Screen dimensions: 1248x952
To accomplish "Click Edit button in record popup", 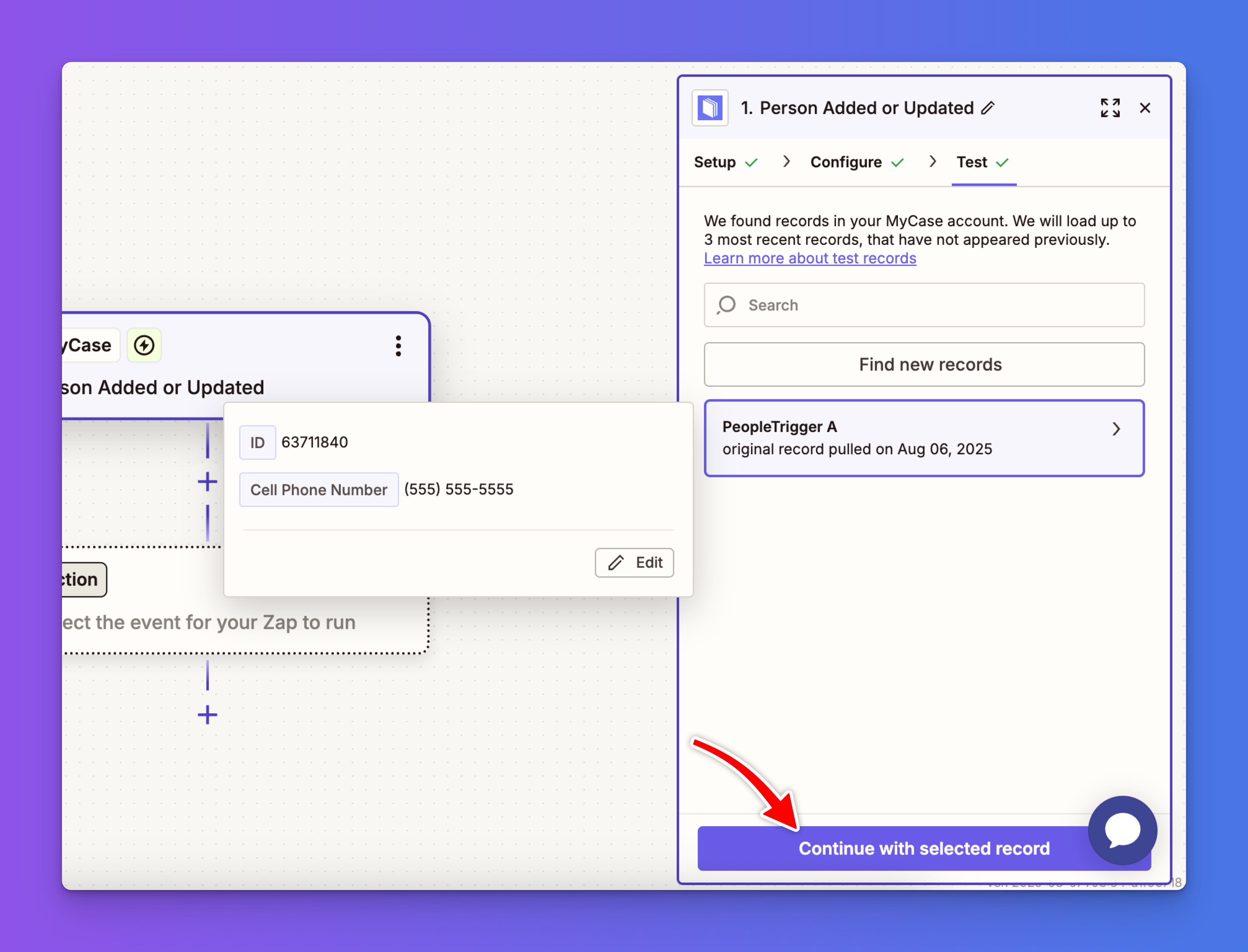I will [634, 563].
